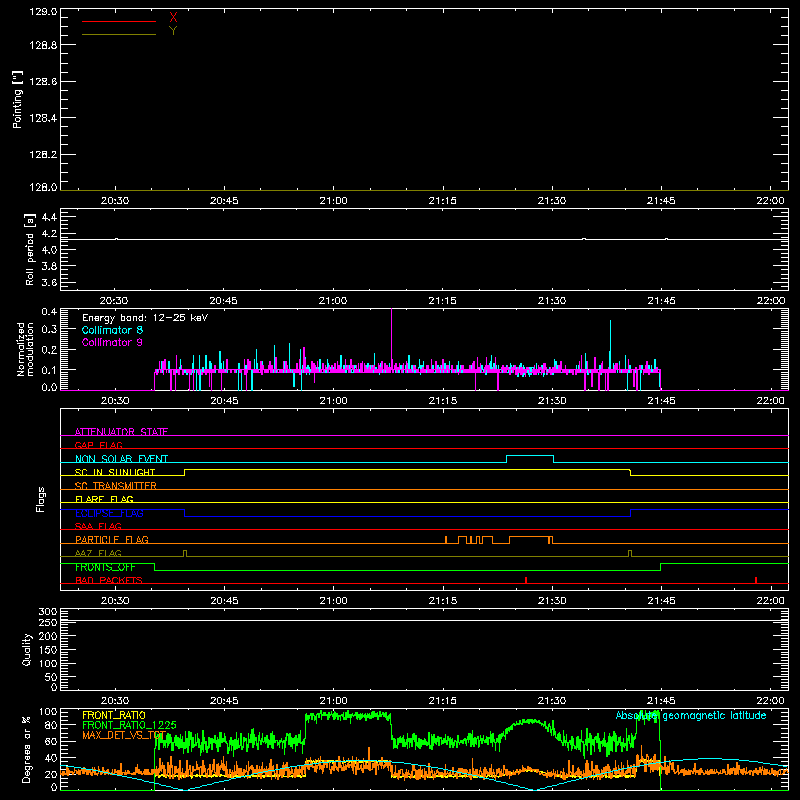800x800 pixels.
Task: Click the 300 tick on Quality axis
Action: [x=48, y=612]
